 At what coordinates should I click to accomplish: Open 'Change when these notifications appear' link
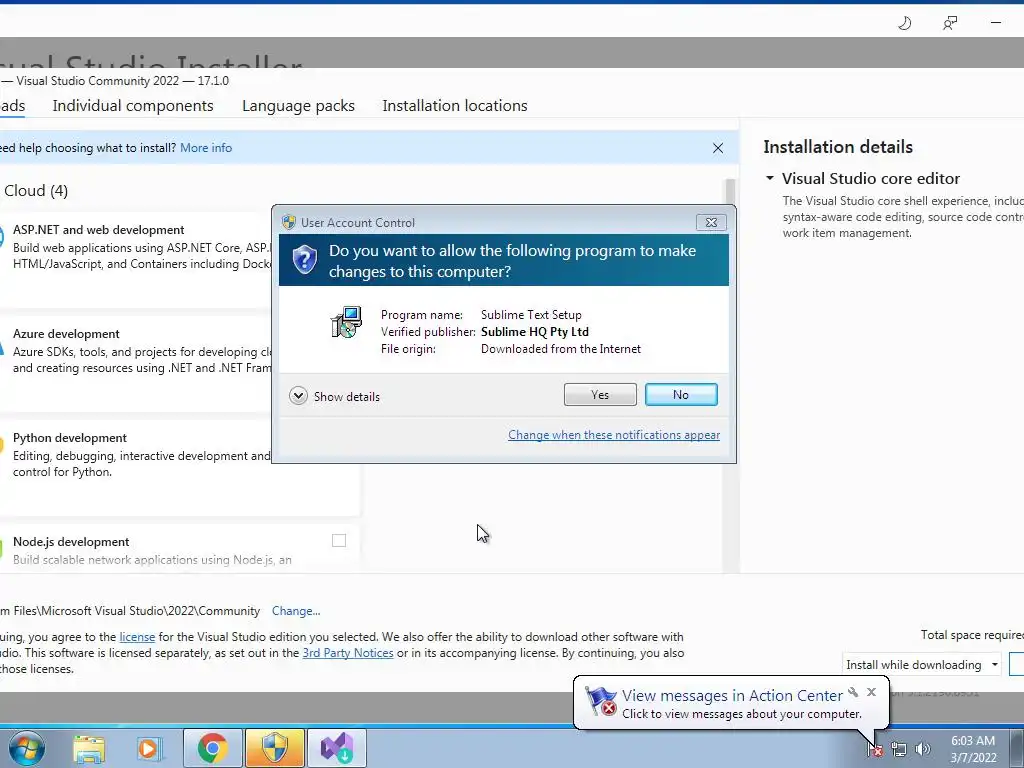coord(614,435)
